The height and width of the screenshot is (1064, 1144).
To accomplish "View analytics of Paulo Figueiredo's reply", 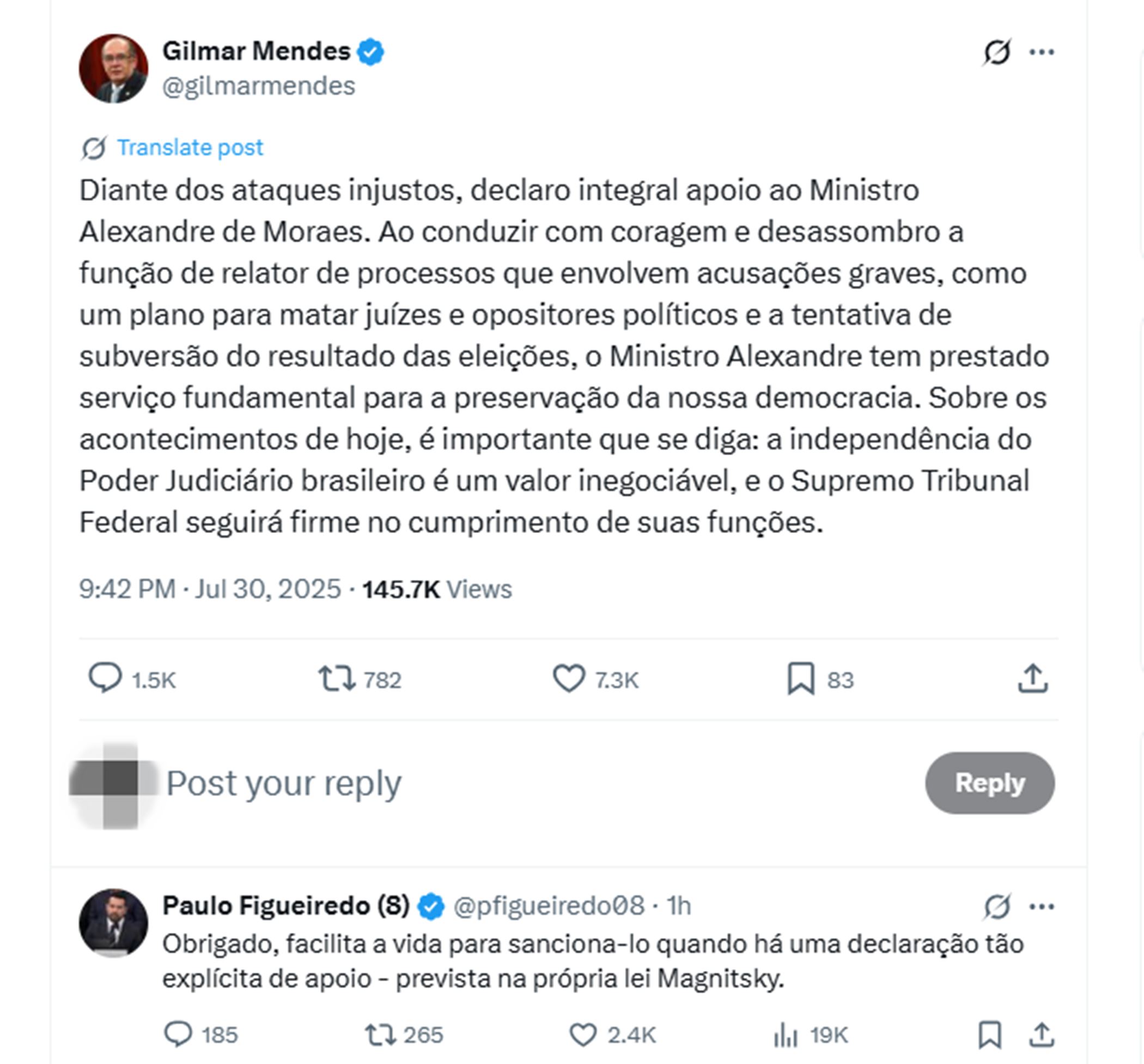I will pos(786,1035).
